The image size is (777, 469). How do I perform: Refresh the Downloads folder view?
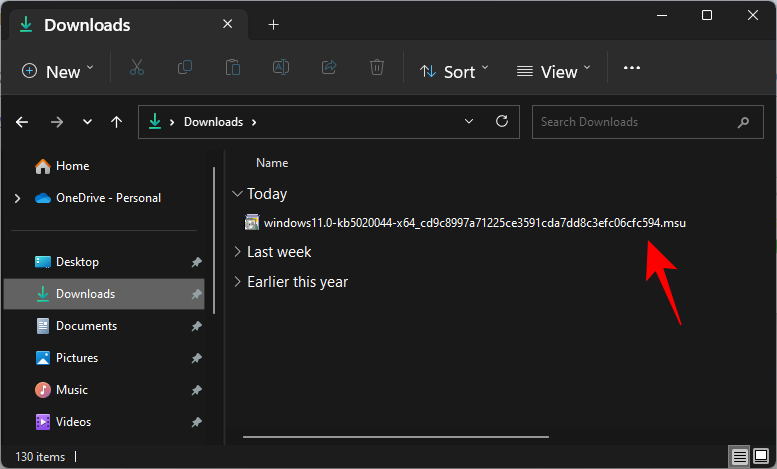pos(502,121)
